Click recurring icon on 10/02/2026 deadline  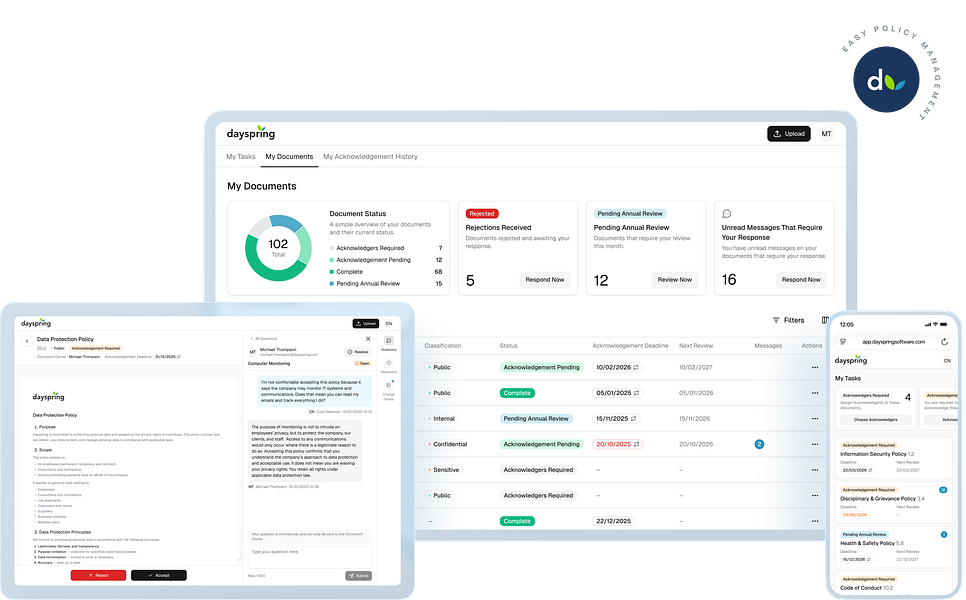tap(636, 367)
